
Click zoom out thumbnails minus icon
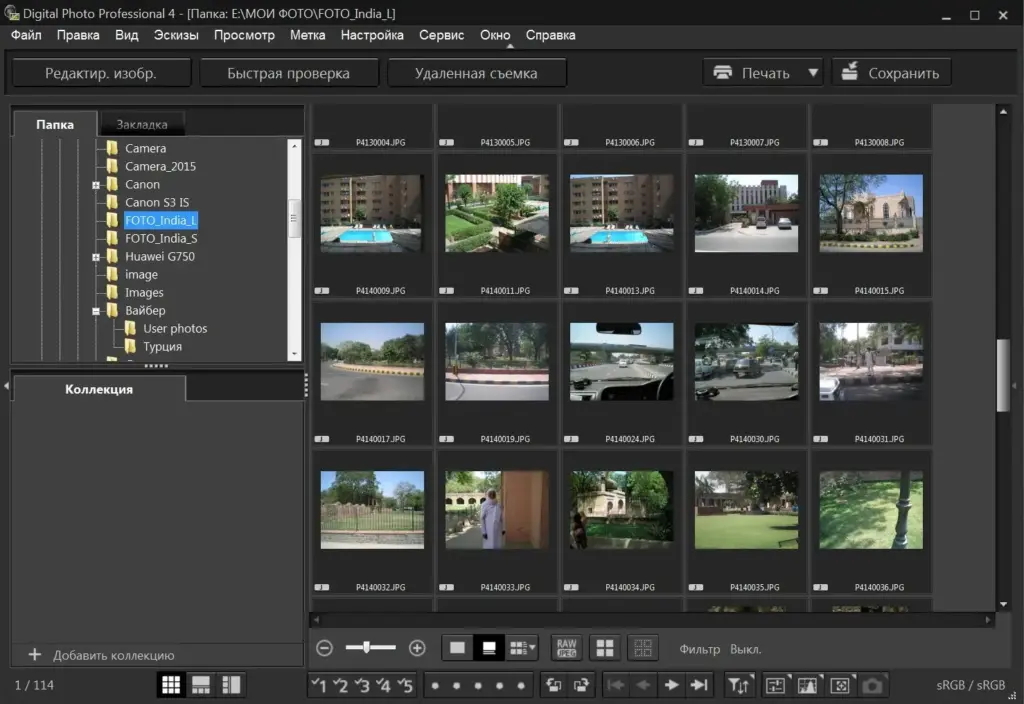point(325,648)
